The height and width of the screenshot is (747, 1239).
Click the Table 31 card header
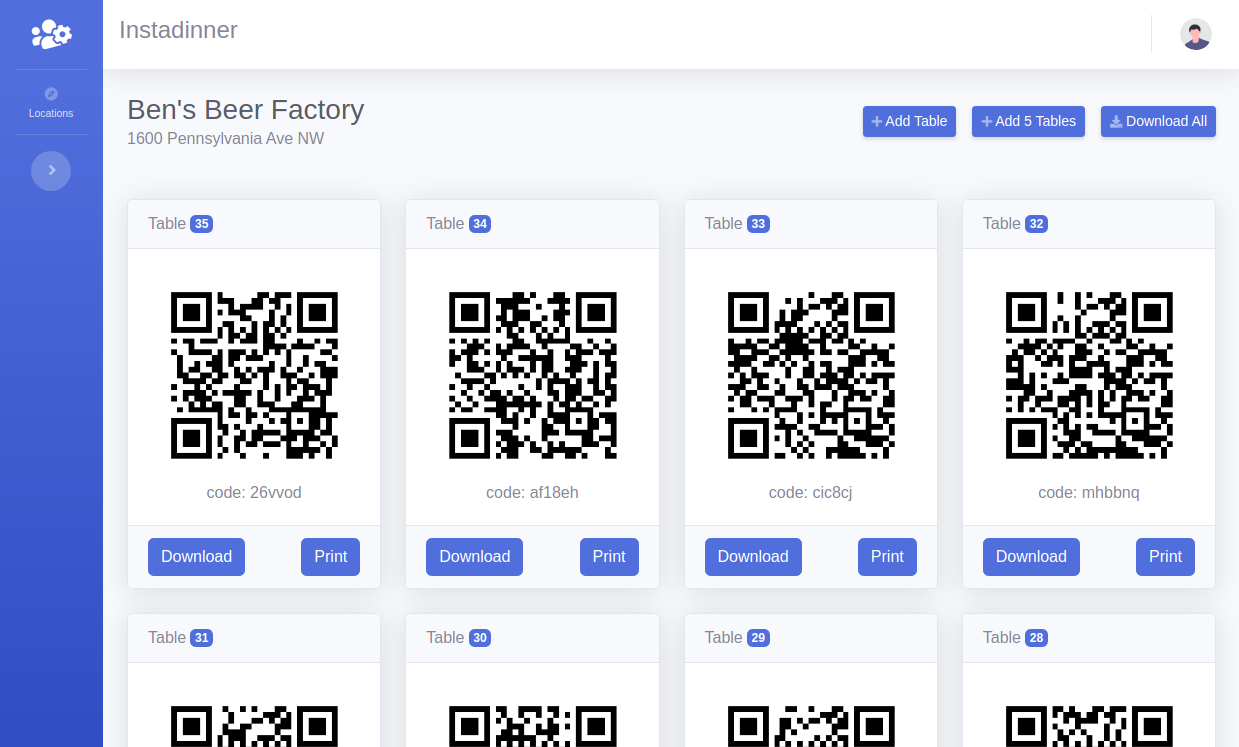(x=254, y=638)
